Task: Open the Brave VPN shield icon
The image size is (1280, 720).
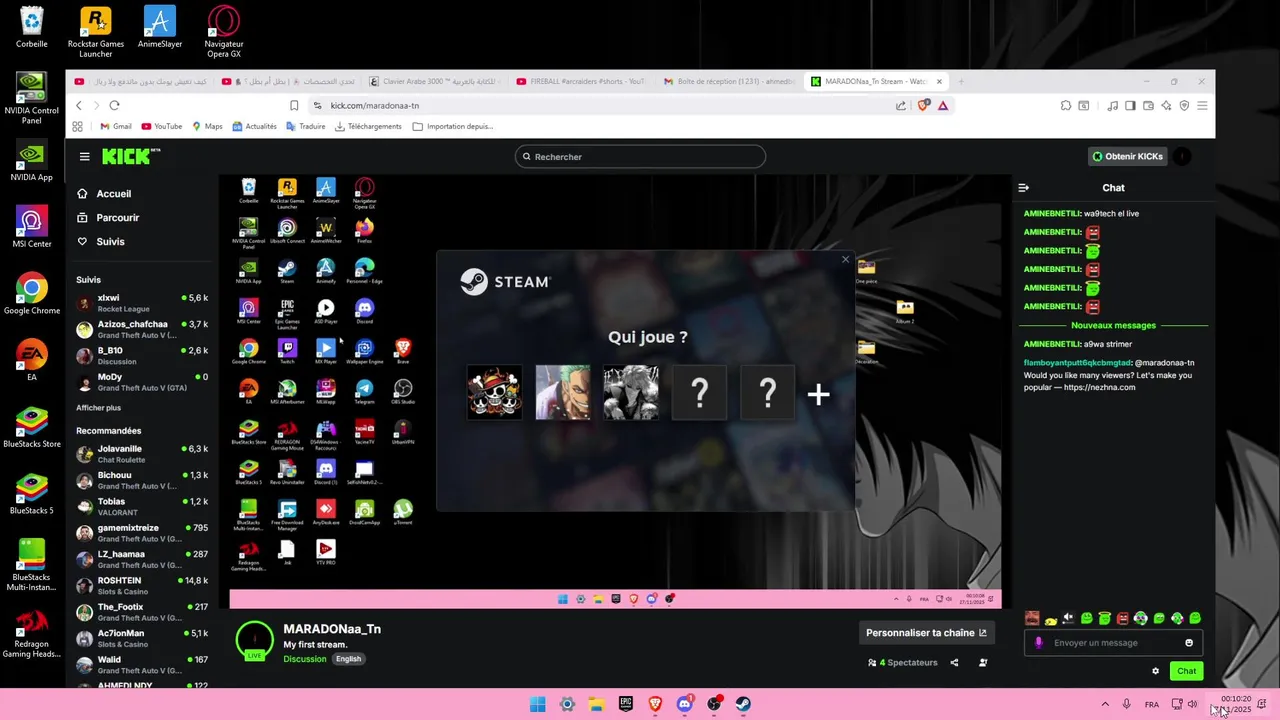Action: click(x=1184, y=105)
